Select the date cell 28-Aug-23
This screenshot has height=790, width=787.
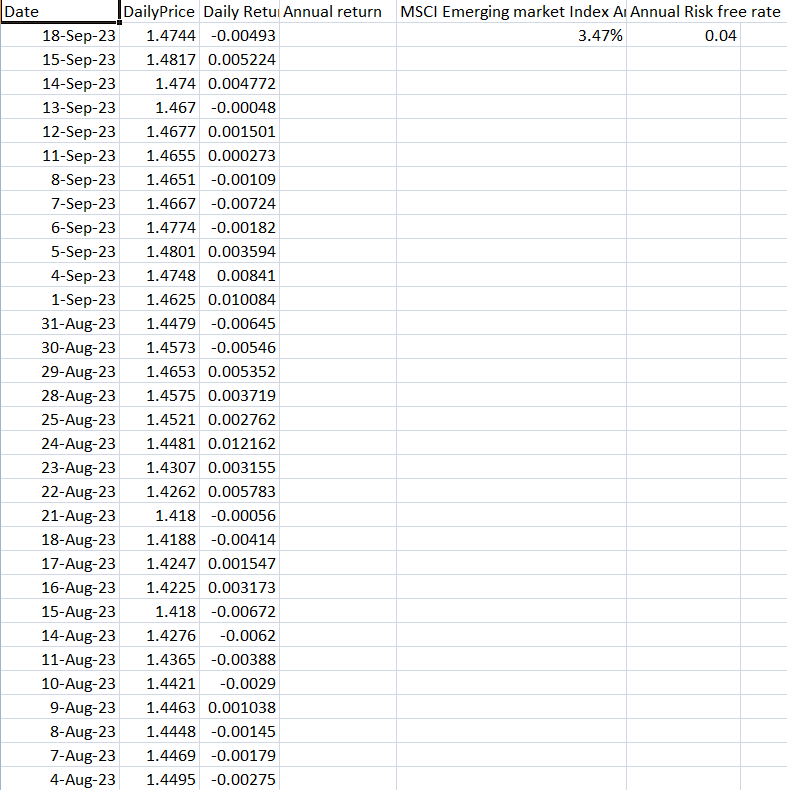pyautogui.click(x=59, y=396)
